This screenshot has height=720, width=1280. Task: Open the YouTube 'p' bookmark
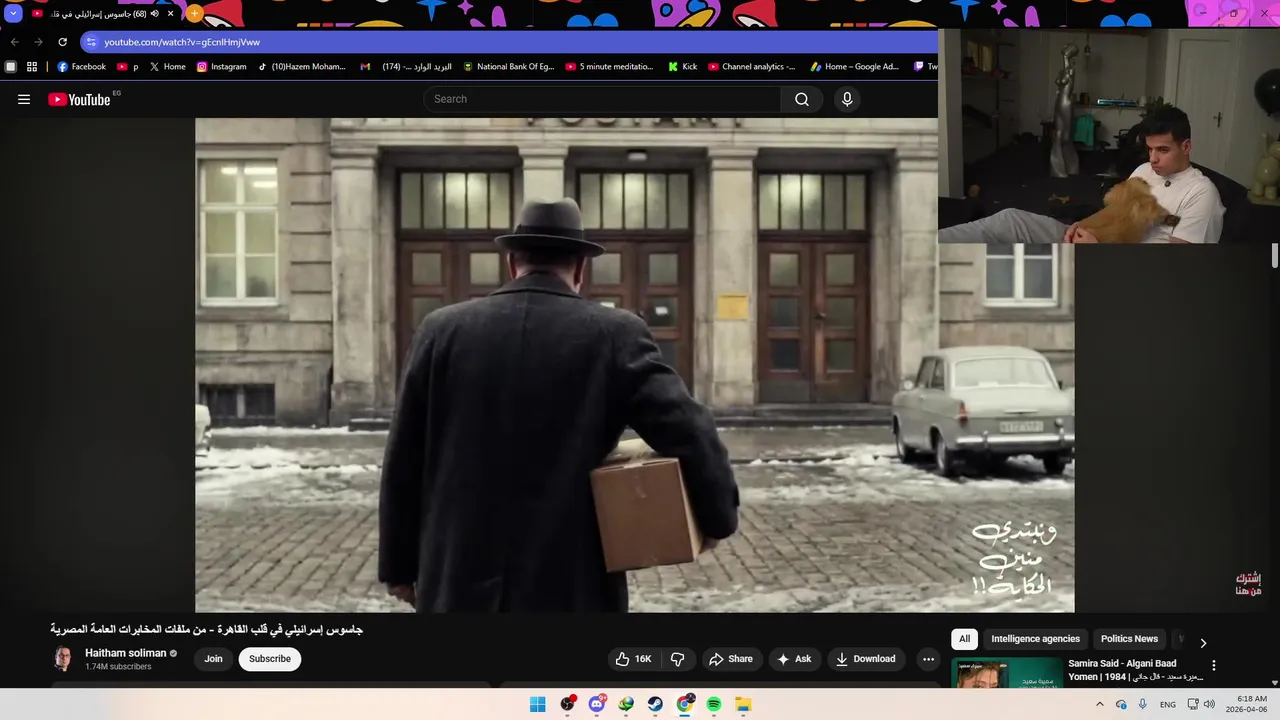127,67
